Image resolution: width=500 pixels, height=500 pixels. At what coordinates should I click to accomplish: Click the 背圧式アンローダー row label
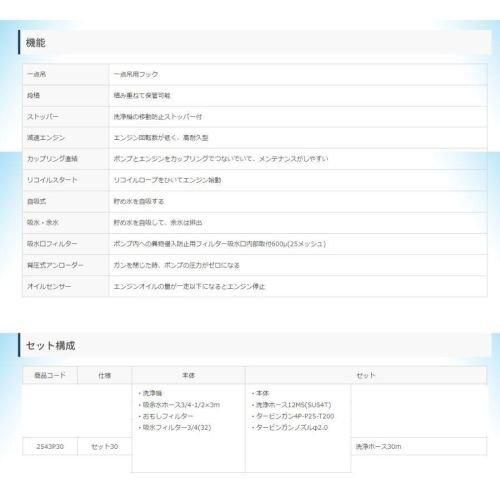(55, 265)
